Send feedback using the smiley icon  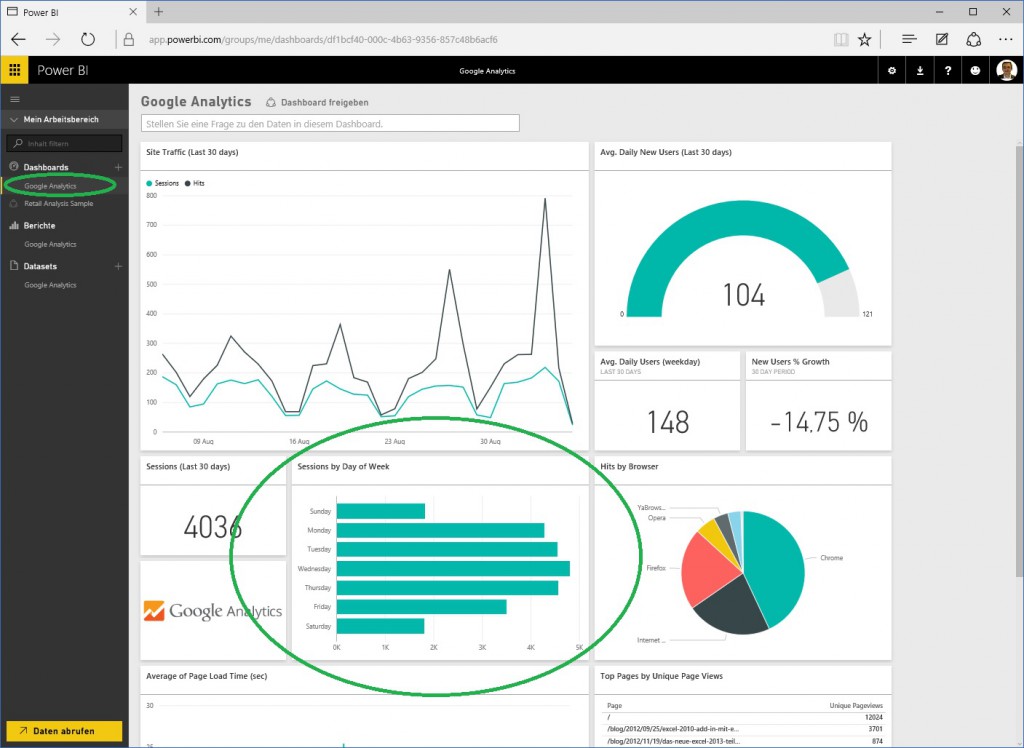975,71
